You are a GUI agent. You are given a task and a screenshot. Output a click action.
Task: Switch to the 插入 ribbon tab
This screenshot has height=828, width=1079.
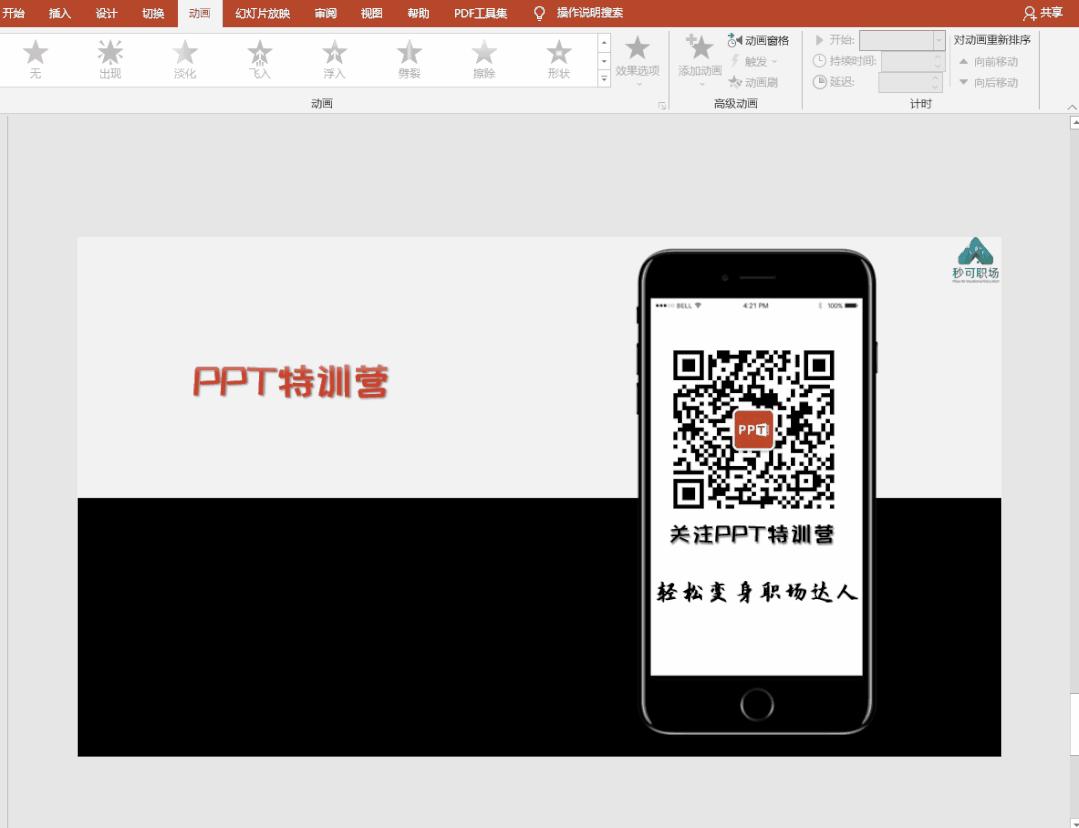pos(59,13)
